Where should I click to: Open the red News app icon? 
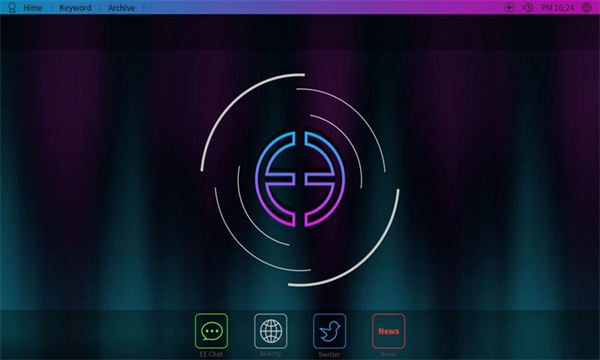pos(388,331)
